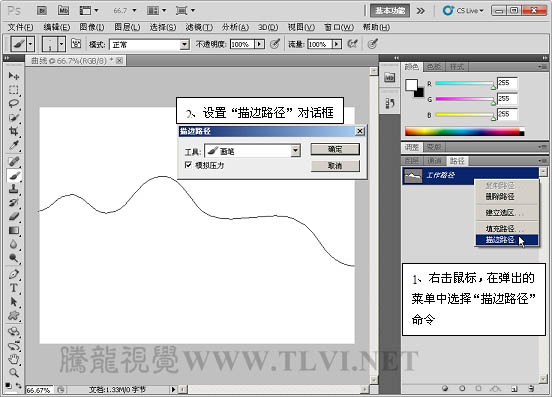The width and height of the screenshot is (552, 397).
Task: Choose Make Selection in context menu
Action: (x=507, y=213)
